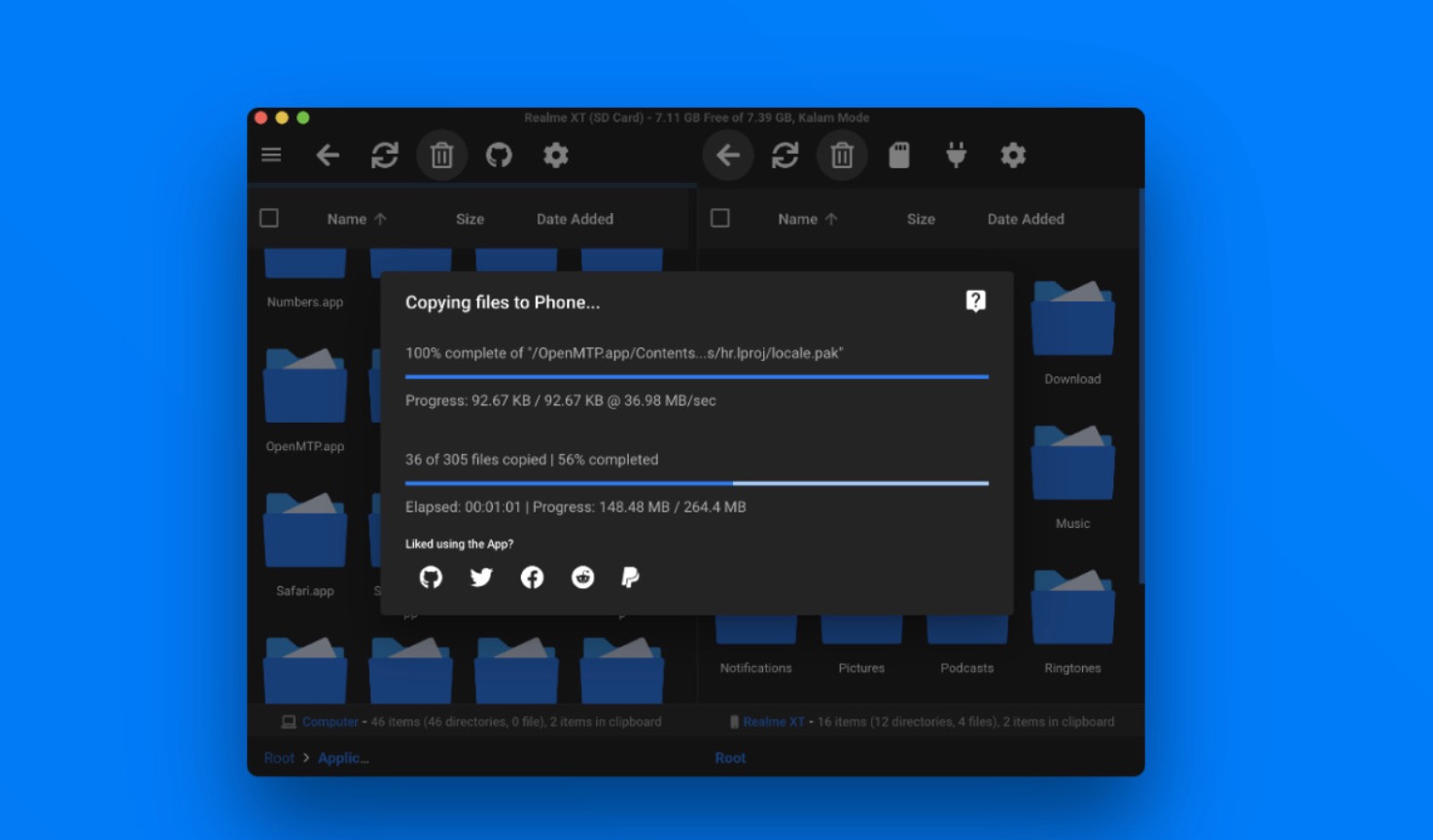This screenshot has height=840, width=1433.
Task: Click the Realme XT label in status bar
Action: pyautogui.click(x=774, y=721)
